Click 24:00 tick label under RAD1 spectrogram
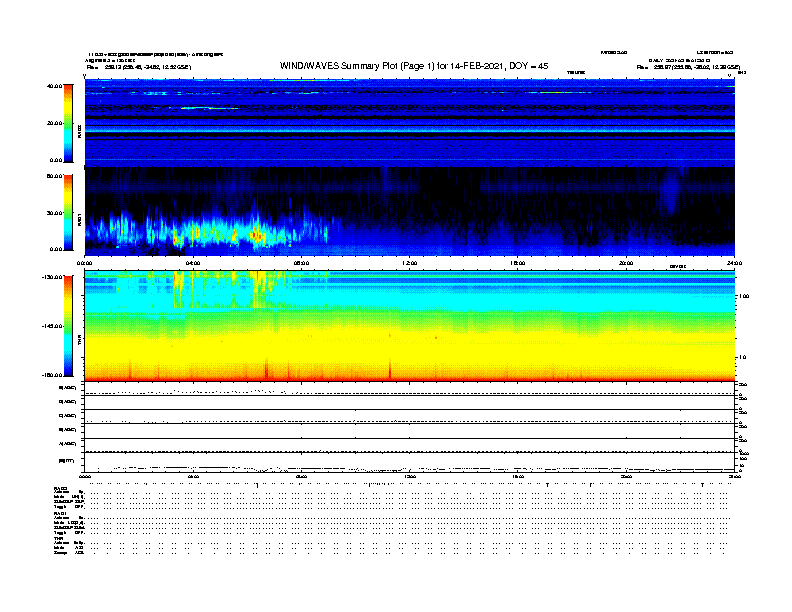792x612 pixels. (734, 263)
